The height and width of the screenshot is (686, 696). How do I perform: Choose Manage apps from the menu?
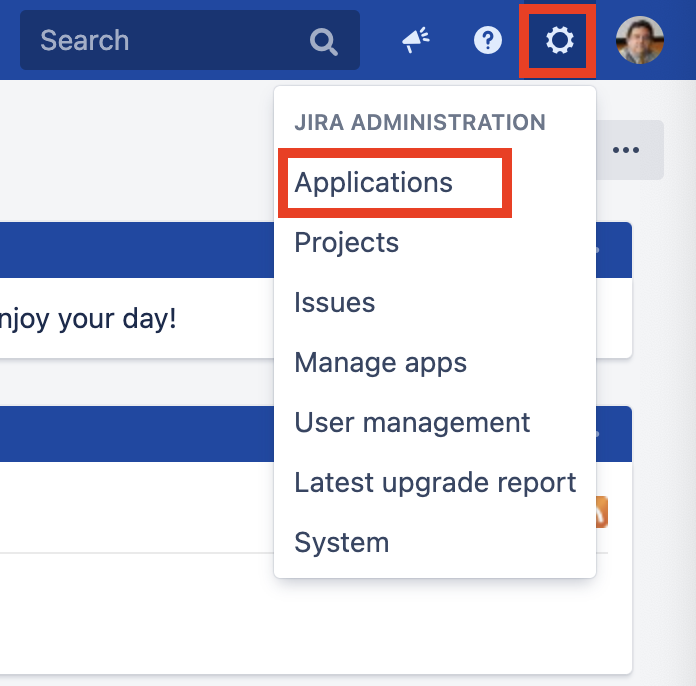point(380,363)
